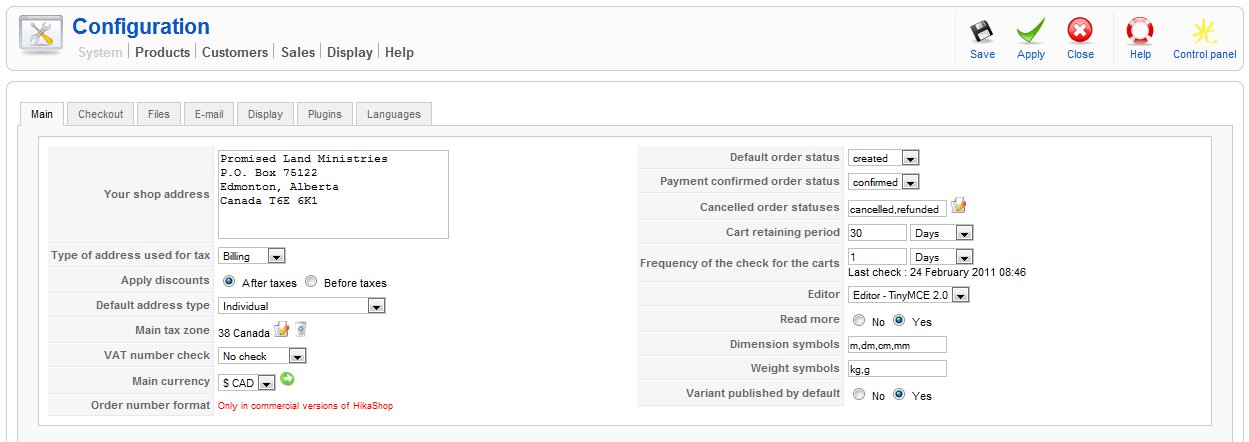
Task: Open the Help lifebuoy icon
Action: [x=1140, y=31]
